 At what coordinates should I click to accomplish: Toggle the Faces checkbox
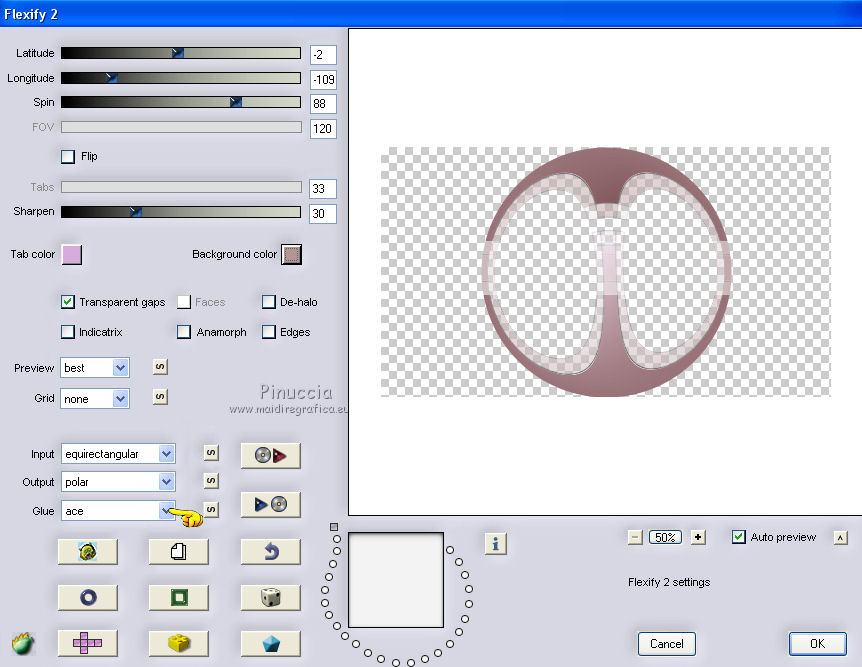pos(184,302)
